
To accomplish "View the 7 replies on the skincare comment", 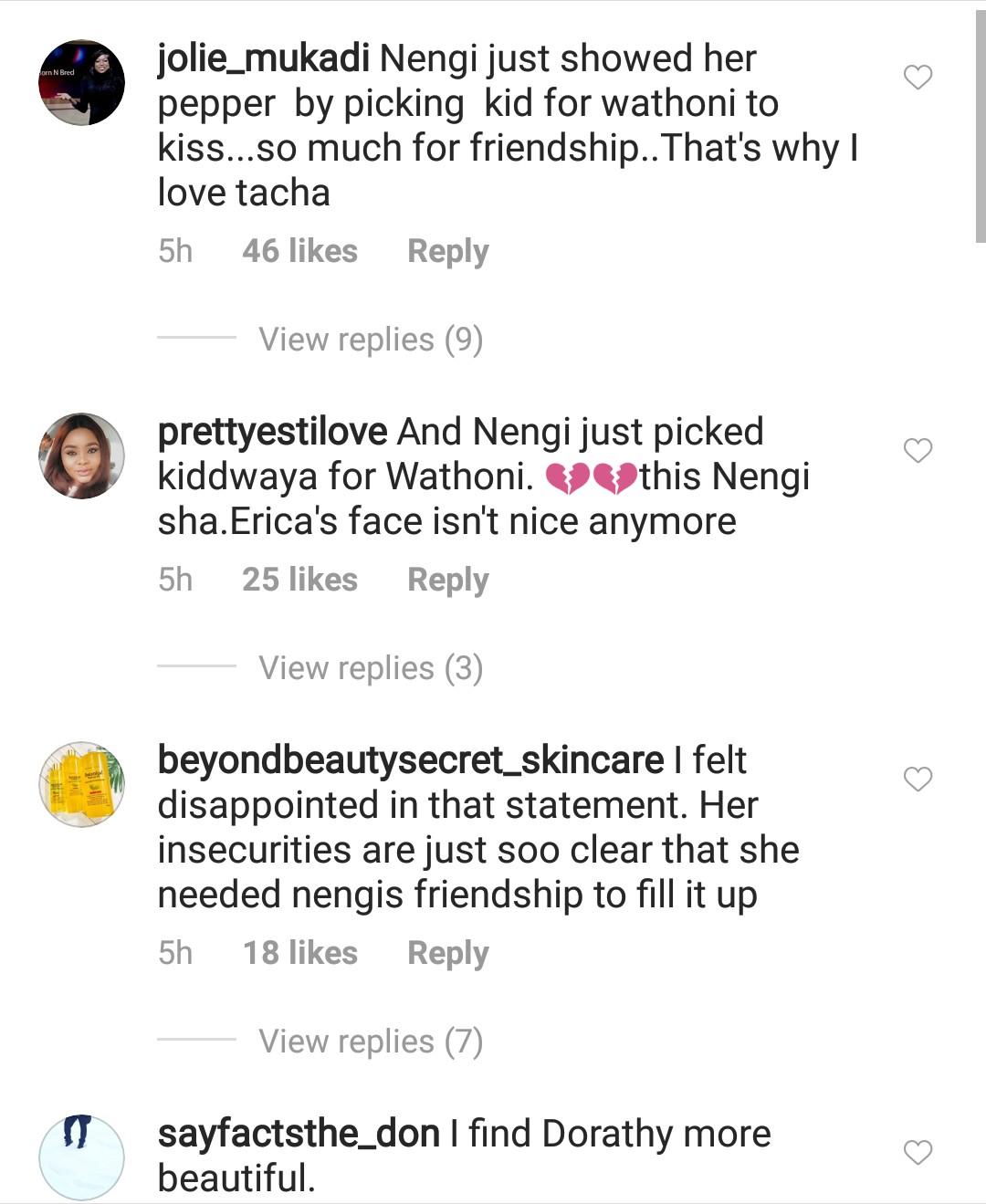I will tap(370, 1042).
